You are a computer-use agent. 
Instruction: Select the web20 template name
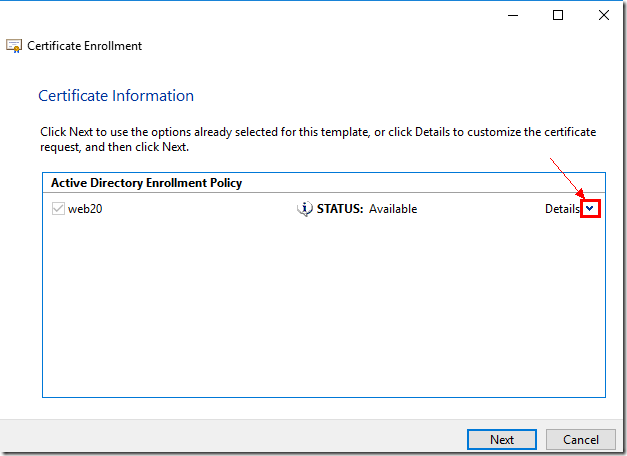coord(85,209)
